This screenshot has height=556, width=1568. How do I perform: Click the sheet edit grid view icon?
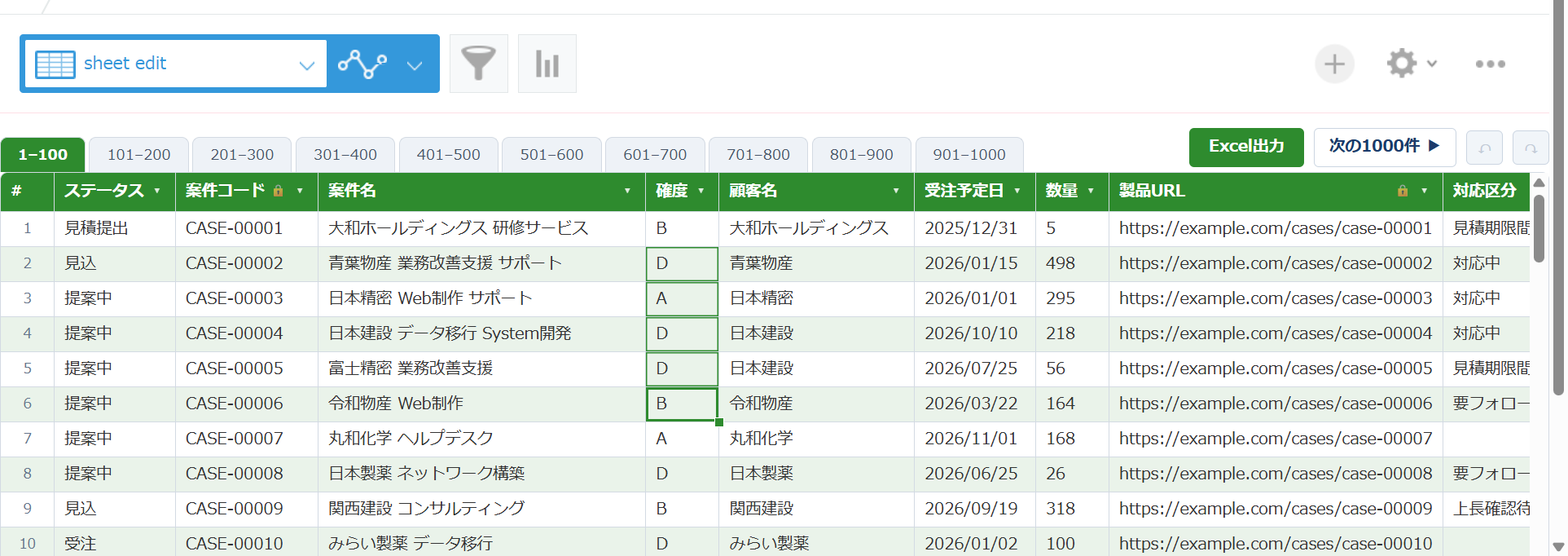55,64
